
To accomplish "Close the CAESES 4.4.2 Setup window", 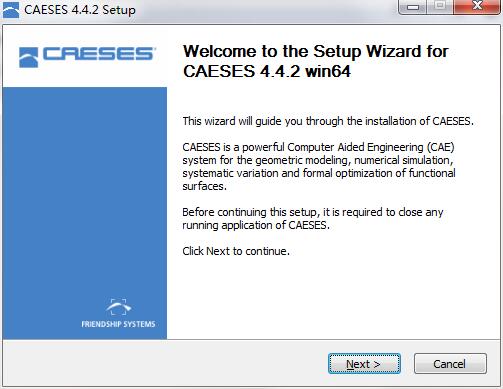I will tap(477, 7).
